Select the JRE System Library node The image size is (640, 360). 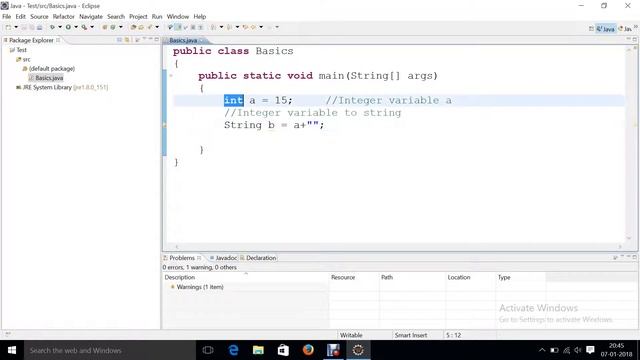(62, 87)
